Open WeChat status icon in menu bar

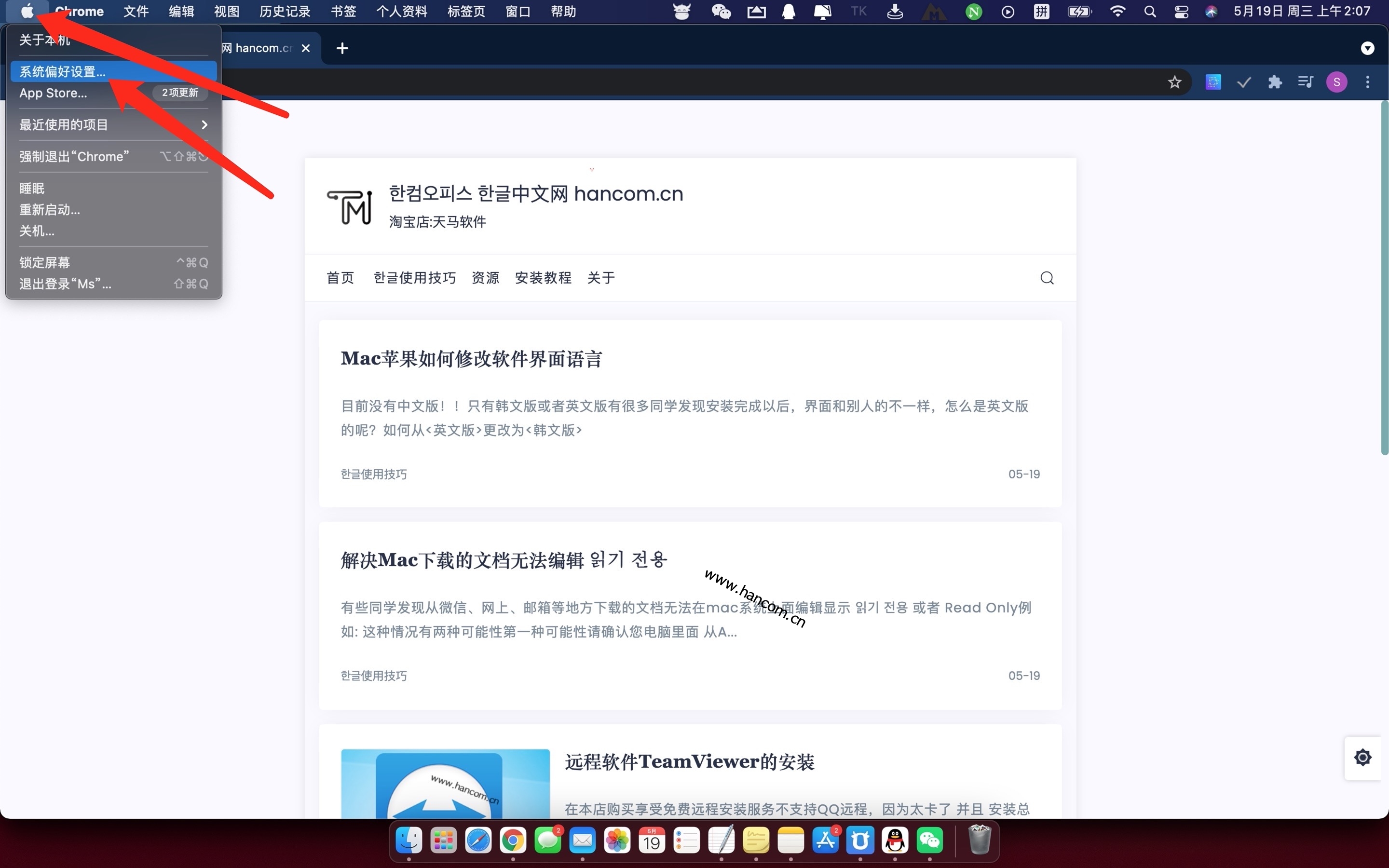(721, 12)
